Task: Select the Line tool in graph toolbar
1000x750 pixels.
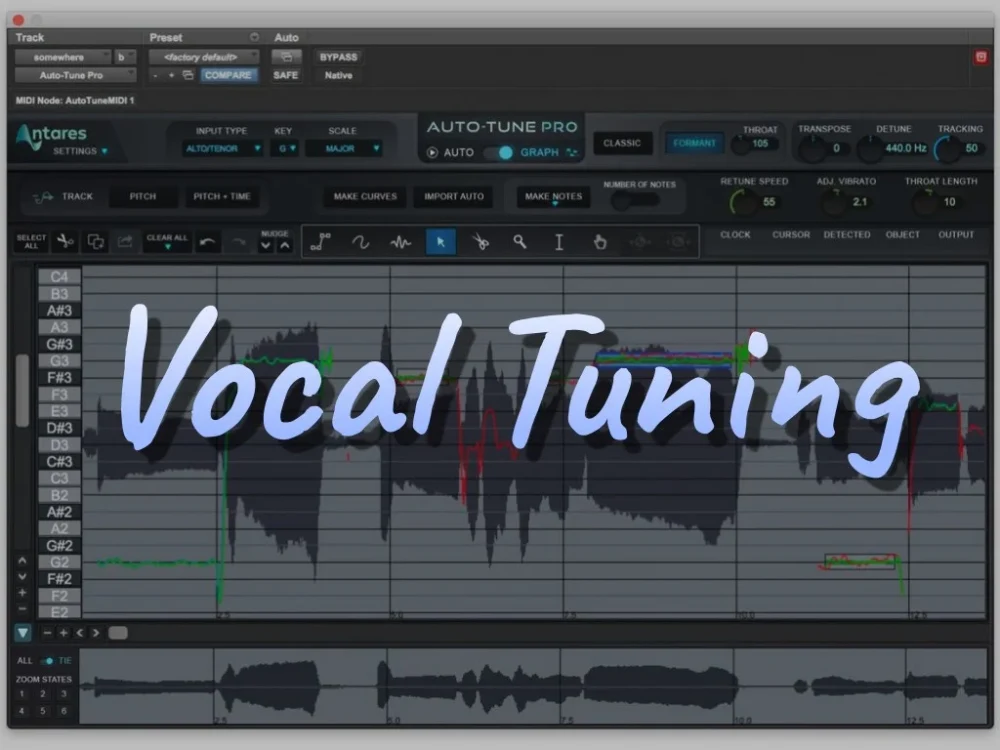Action: click(x=320, y=242)
